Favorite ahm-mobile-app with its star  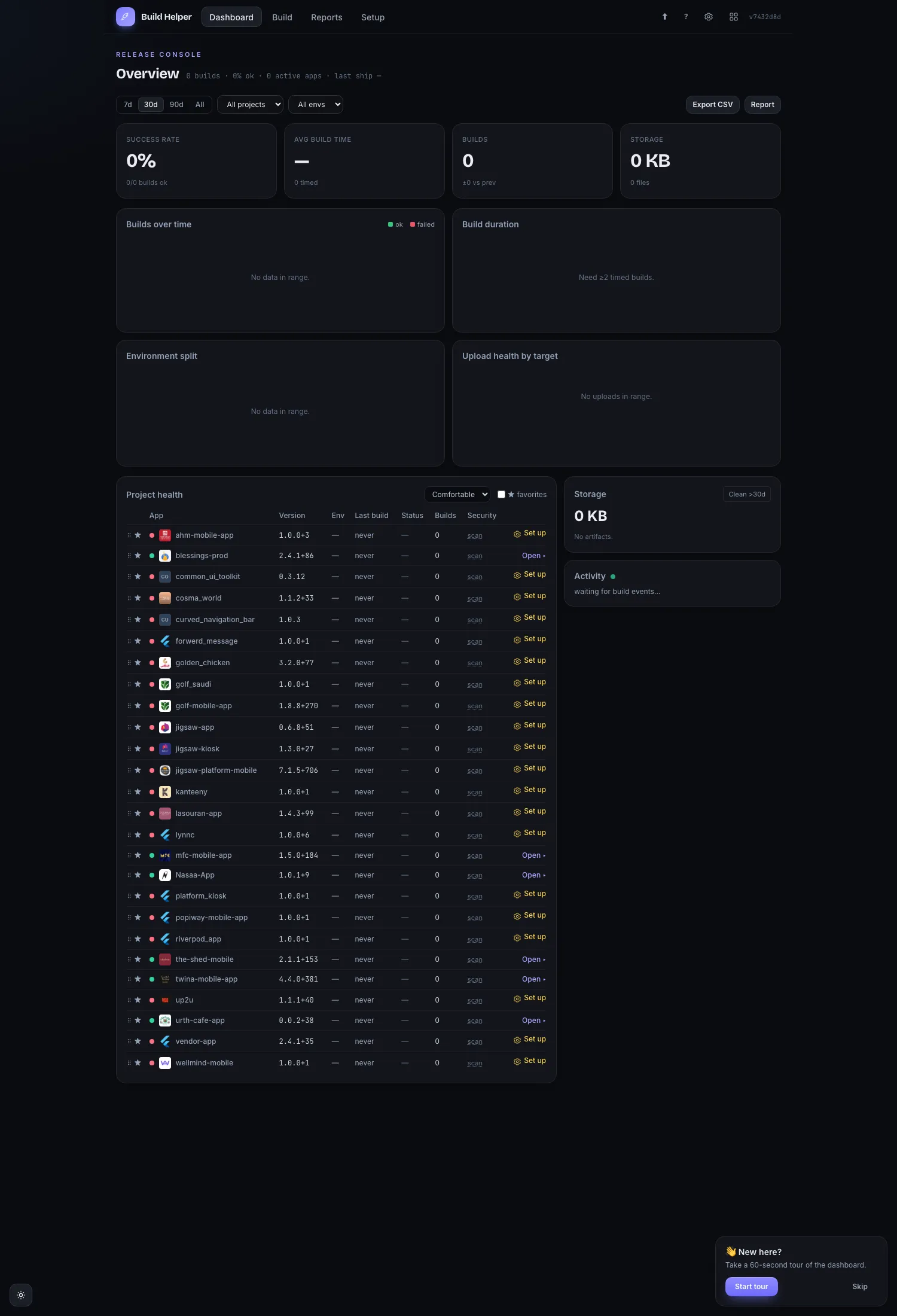[138, 535]
